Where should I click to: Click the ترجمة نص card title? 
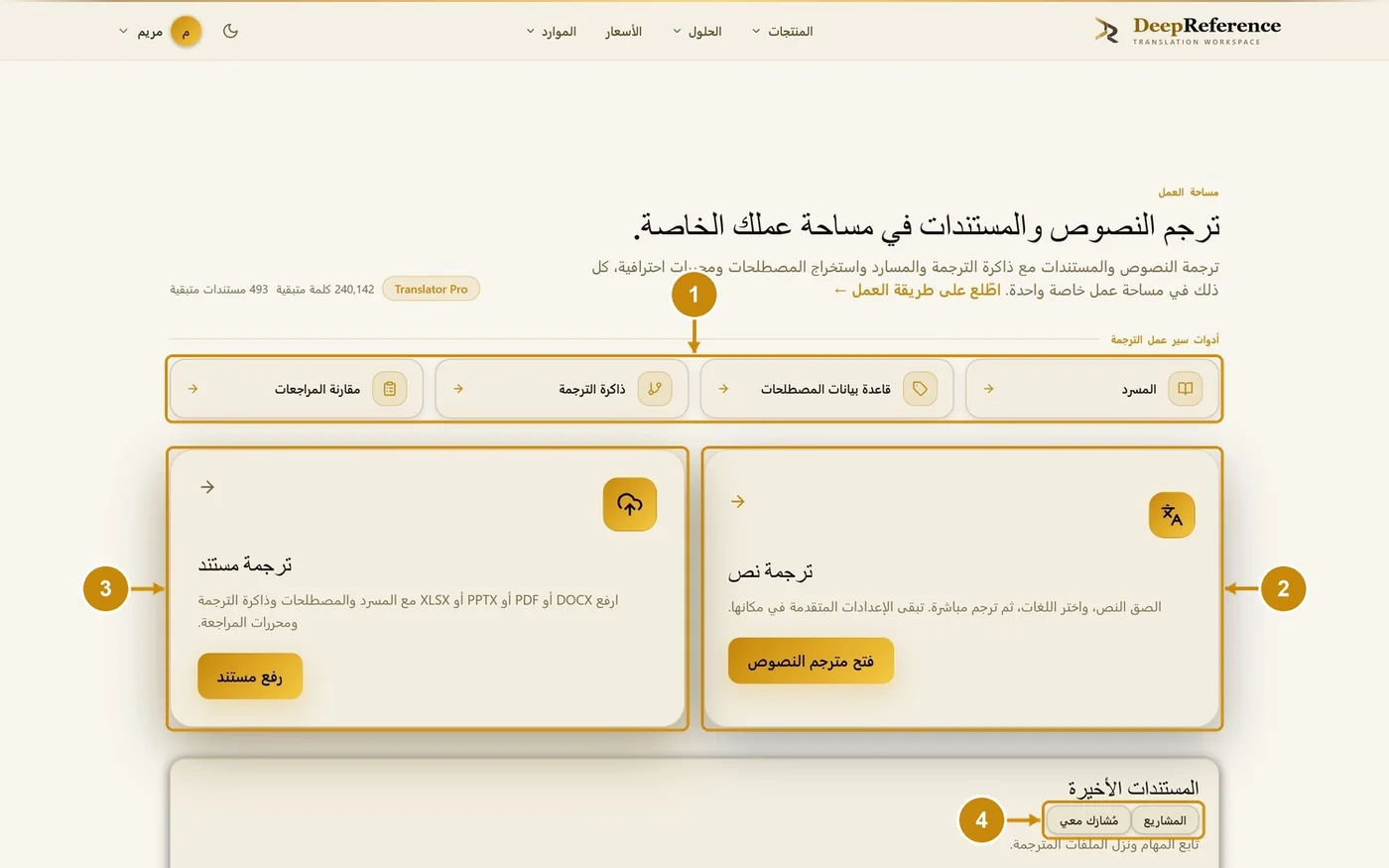[x=771, y=571]
